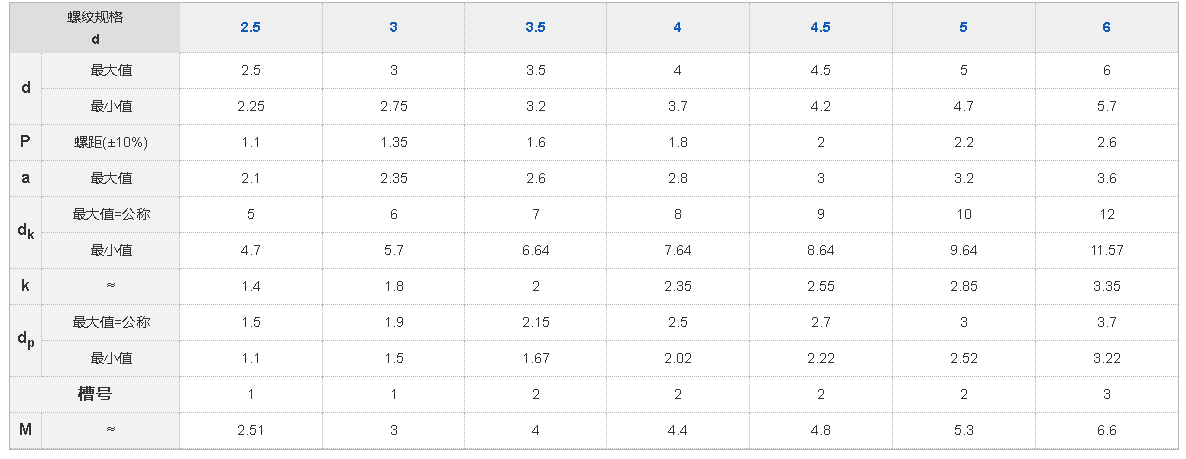The height and width of the screenshot is (459, 1186).
Task: Click the blue 4 column header link
Action: [677, 27]
